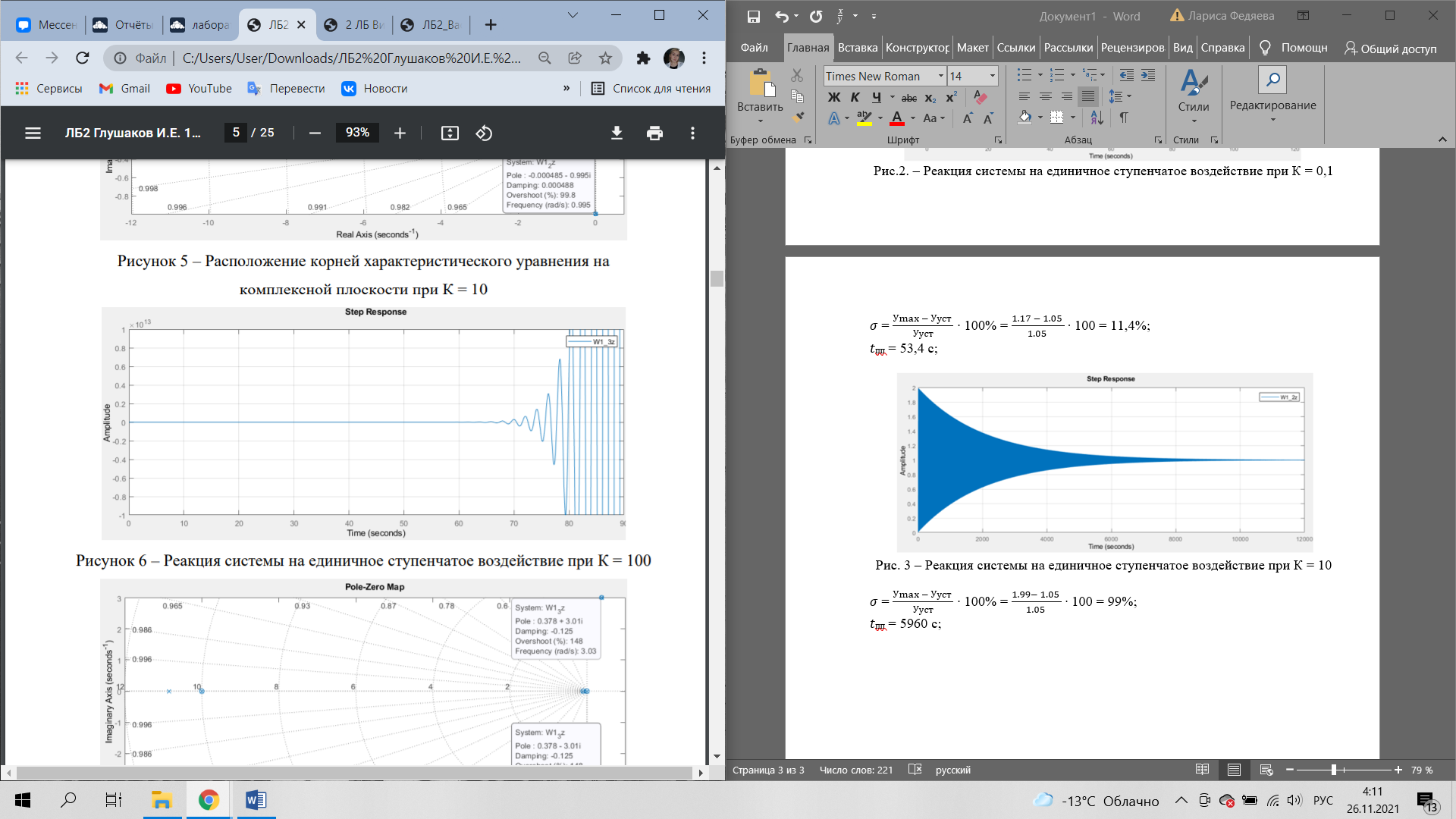This screenshot has height=819, width=1456.
Task: Toggle strikethrough abc formatting
Action: pos(909,98)
